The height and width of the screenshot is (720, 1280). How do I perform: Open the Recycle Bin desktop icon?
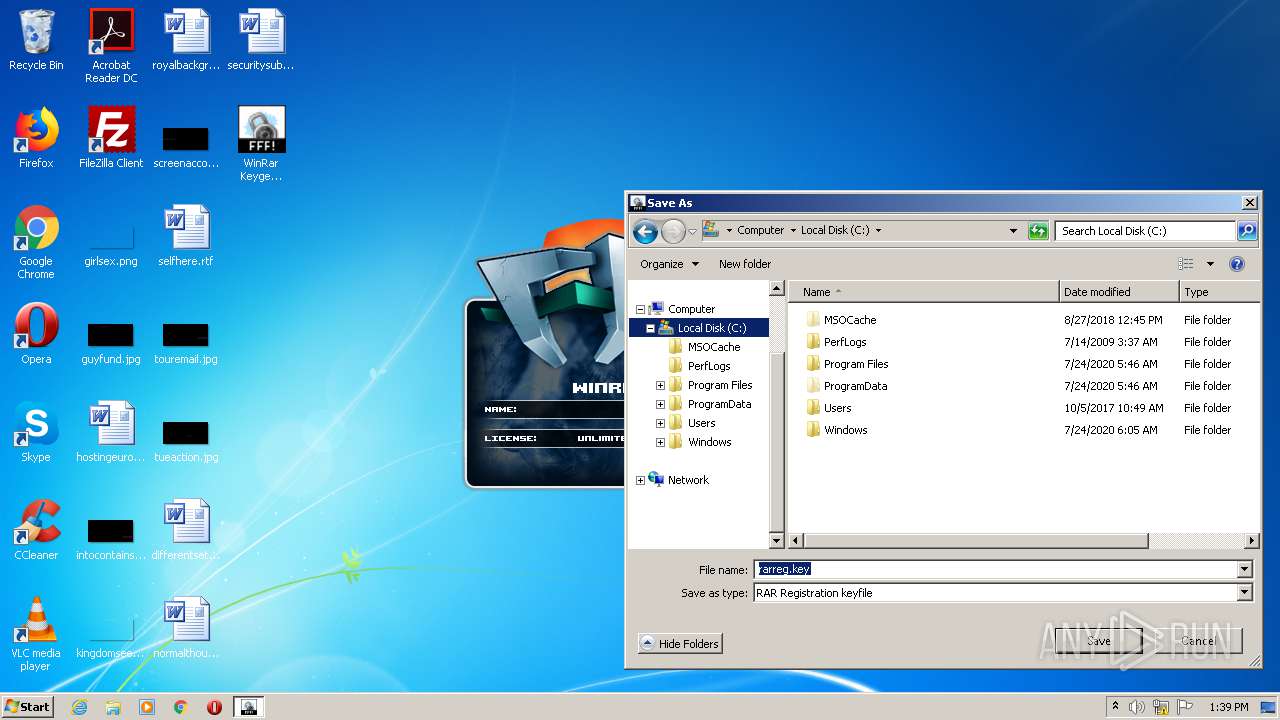tap(36, 41)
